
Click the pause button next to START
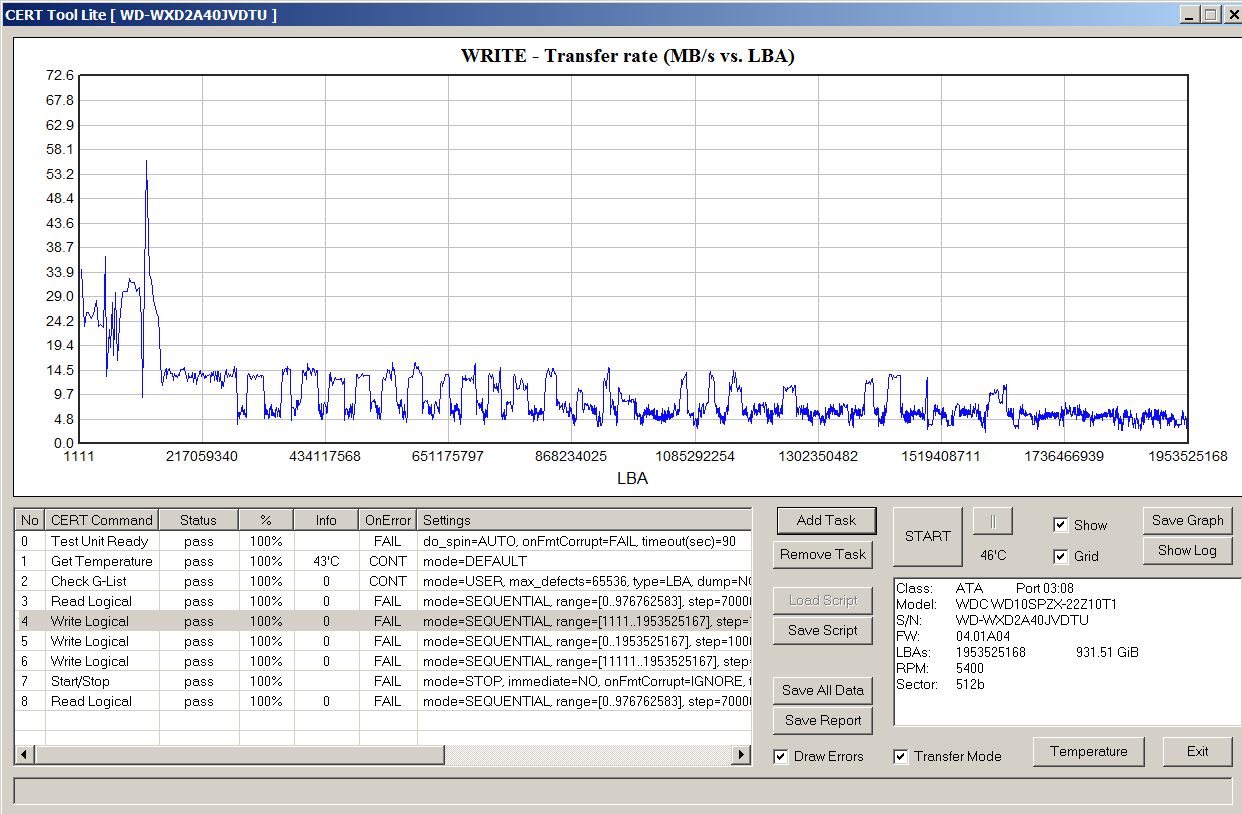click(993, 521)
